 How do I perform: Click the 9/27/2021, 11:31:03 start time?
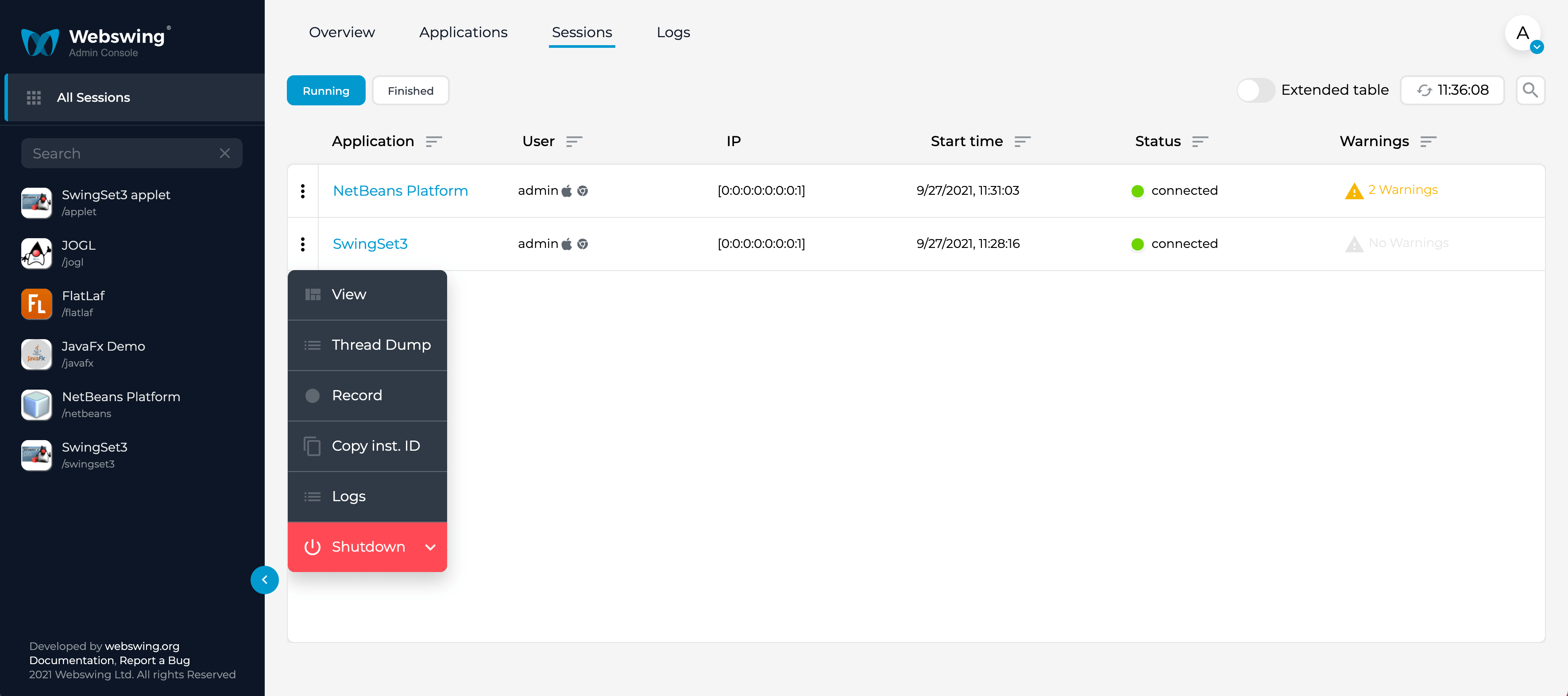point(968,190)
